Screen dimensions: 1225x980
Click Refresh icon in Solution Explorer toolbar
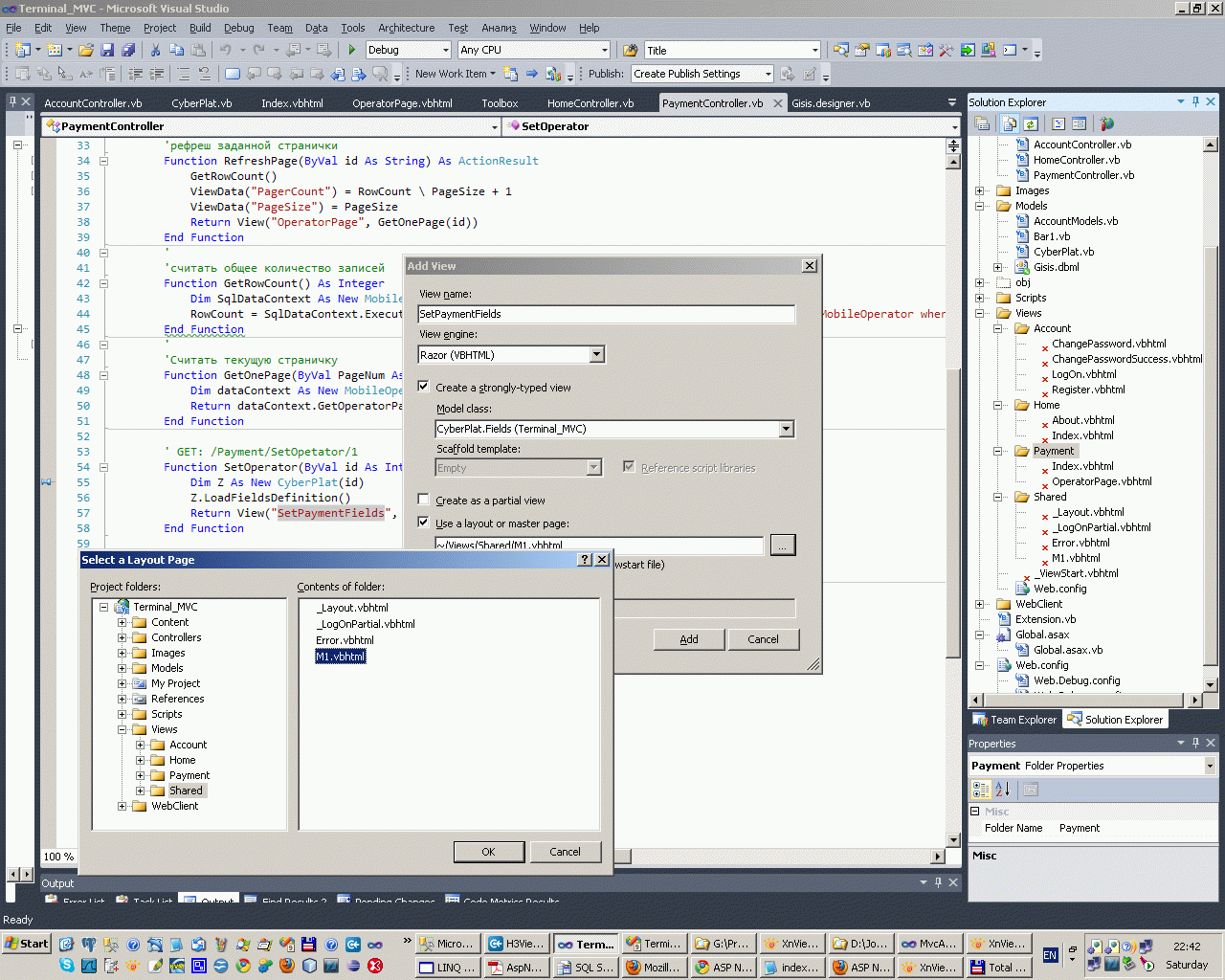tap(1031, 123)
